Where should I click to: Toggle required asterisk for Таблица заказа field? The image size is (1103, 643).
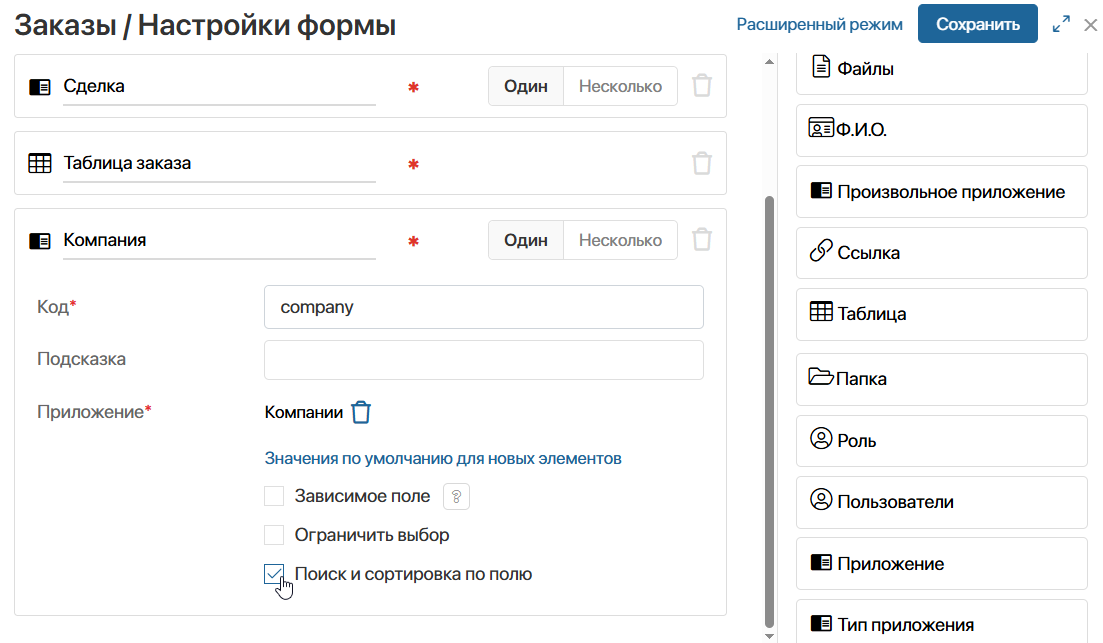click(x=414, y=165)
